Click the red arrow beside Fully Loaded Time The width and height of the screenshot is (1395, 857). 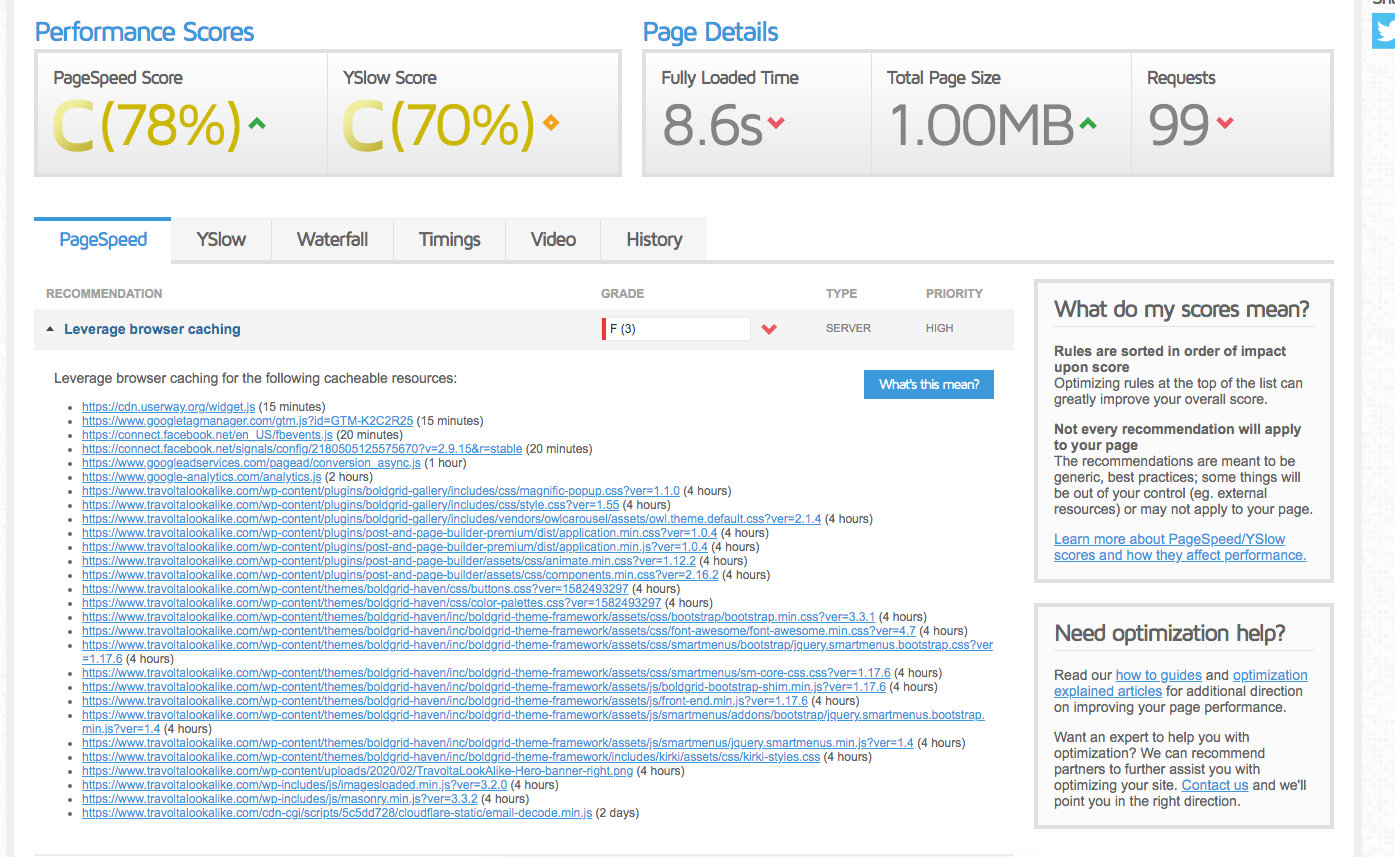775,123
